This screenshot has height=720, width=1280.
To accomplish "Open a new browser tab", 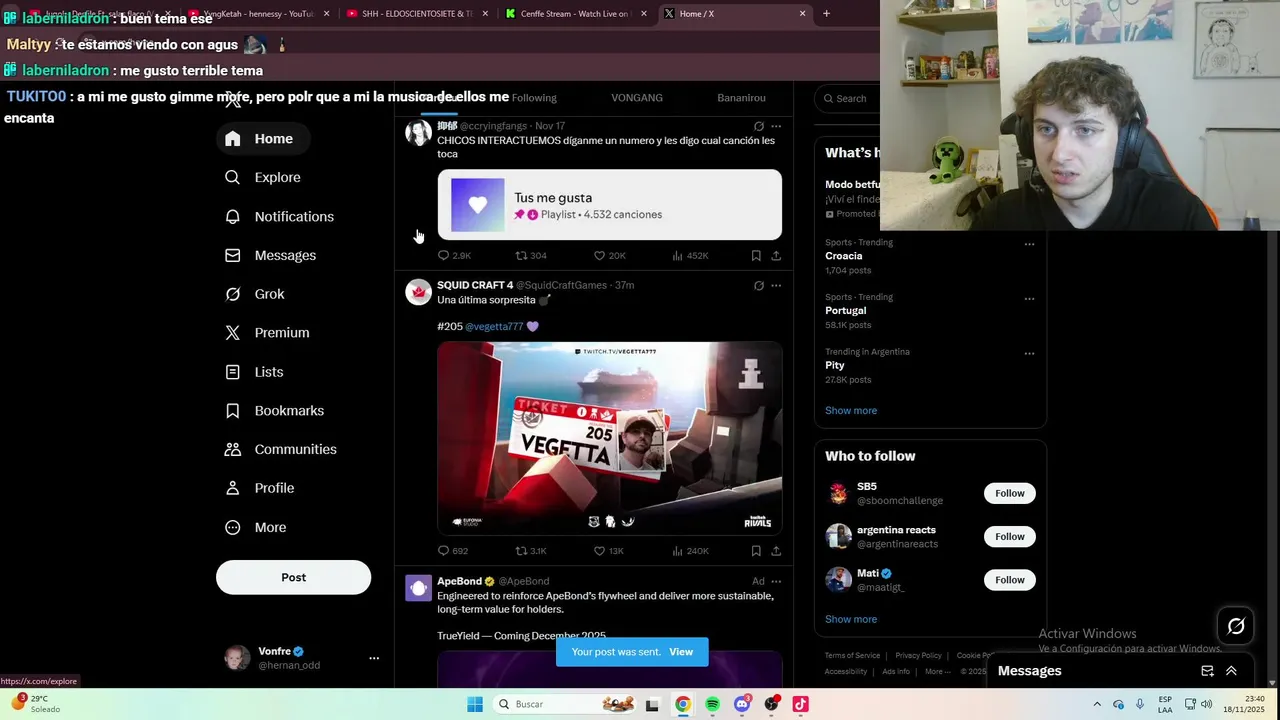I will 826,14.
